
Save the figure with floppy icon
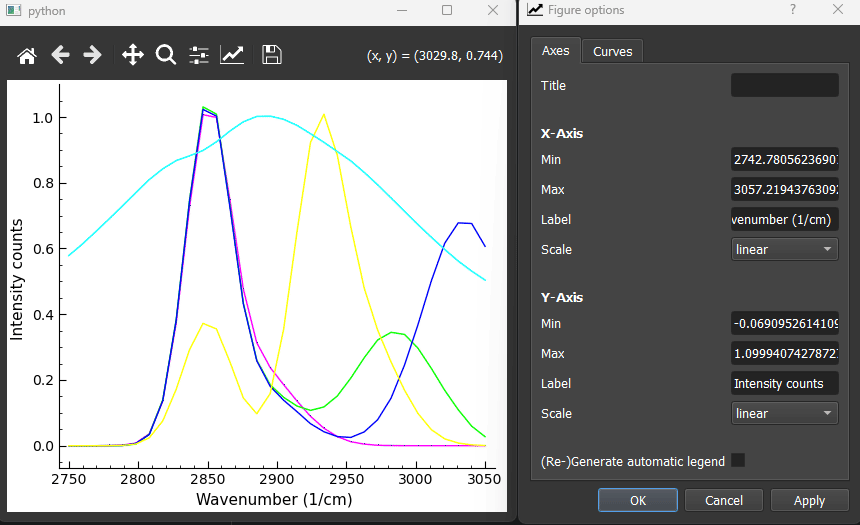(271, 55)
